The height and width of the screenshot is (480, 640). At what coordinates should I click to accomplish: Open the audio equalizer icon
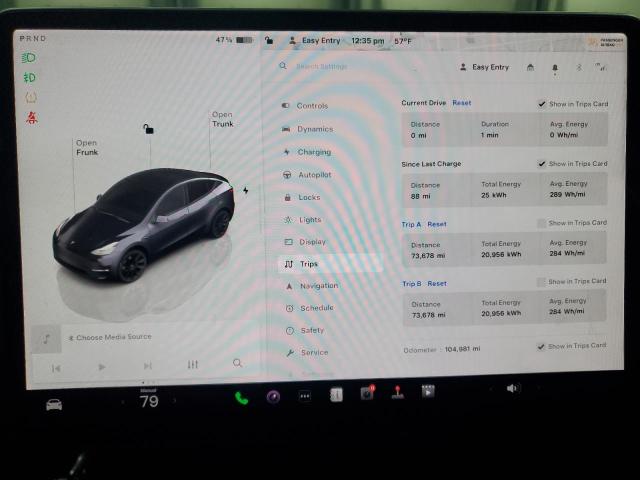tap(193, 364)
